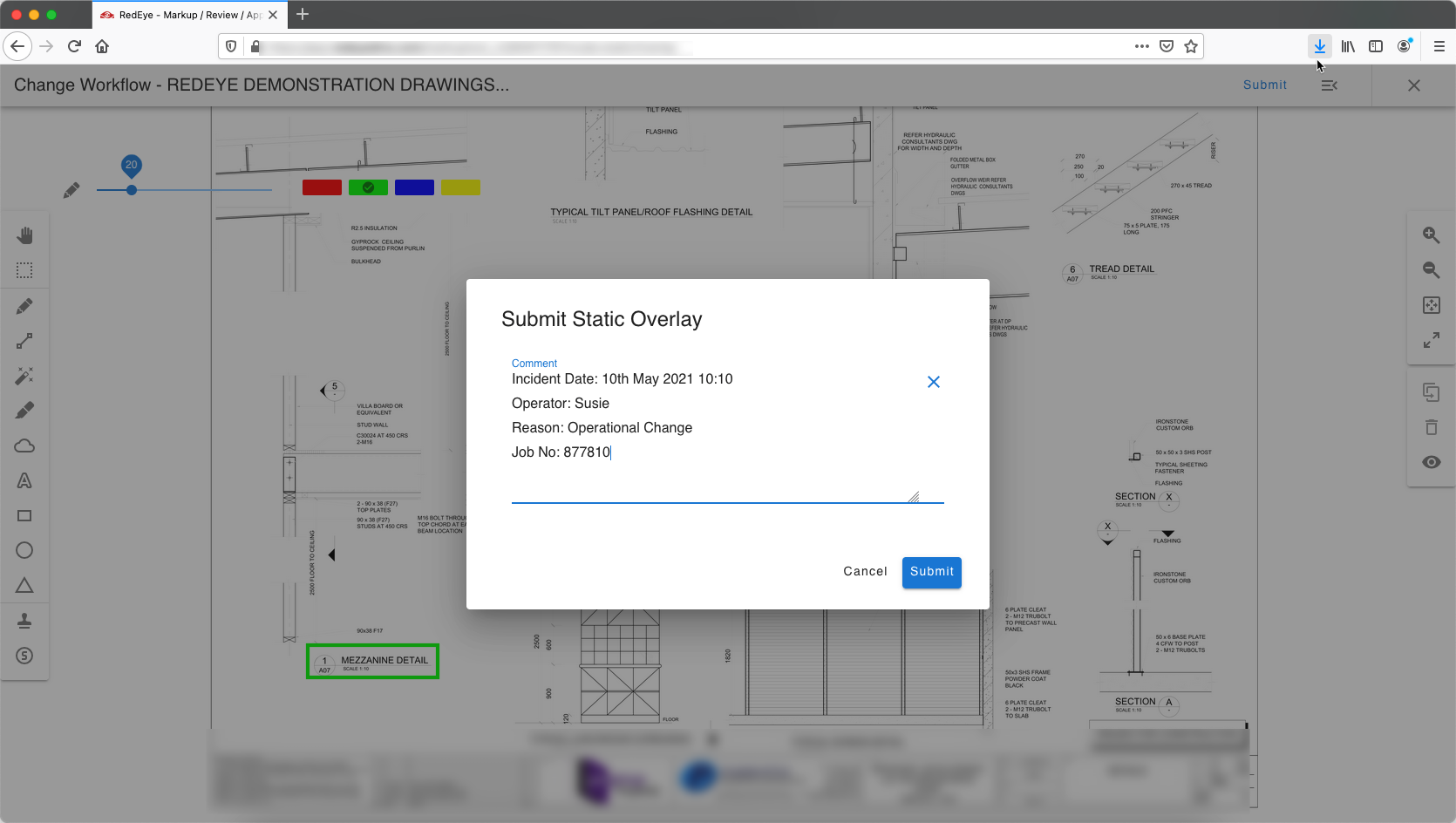Click Submit link in workflow header

click(1265, 85)
